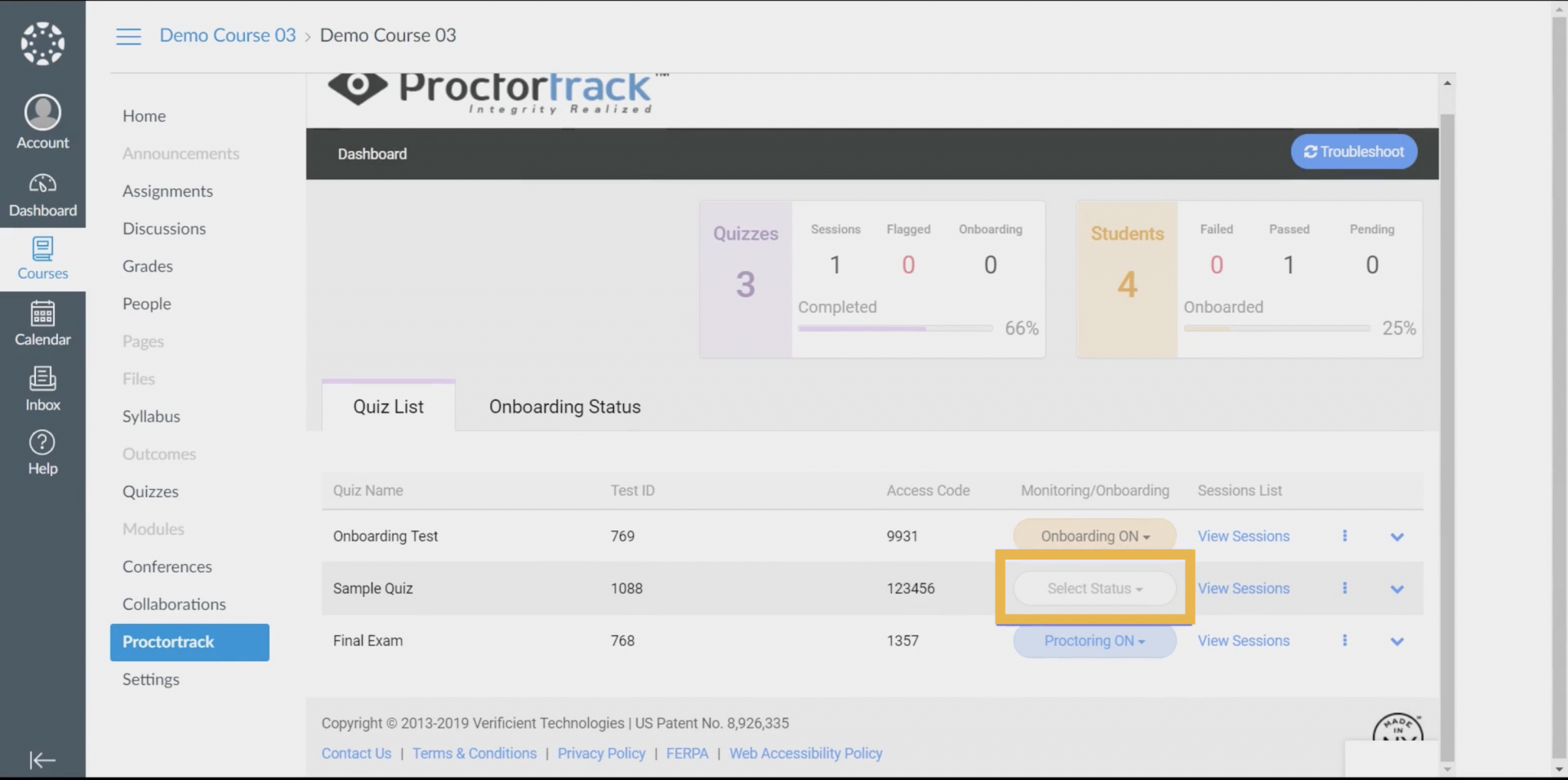Open Assignments in the course menu
Image resolution: width=1568 pixels, height=780 pixels.
point(168,191)
